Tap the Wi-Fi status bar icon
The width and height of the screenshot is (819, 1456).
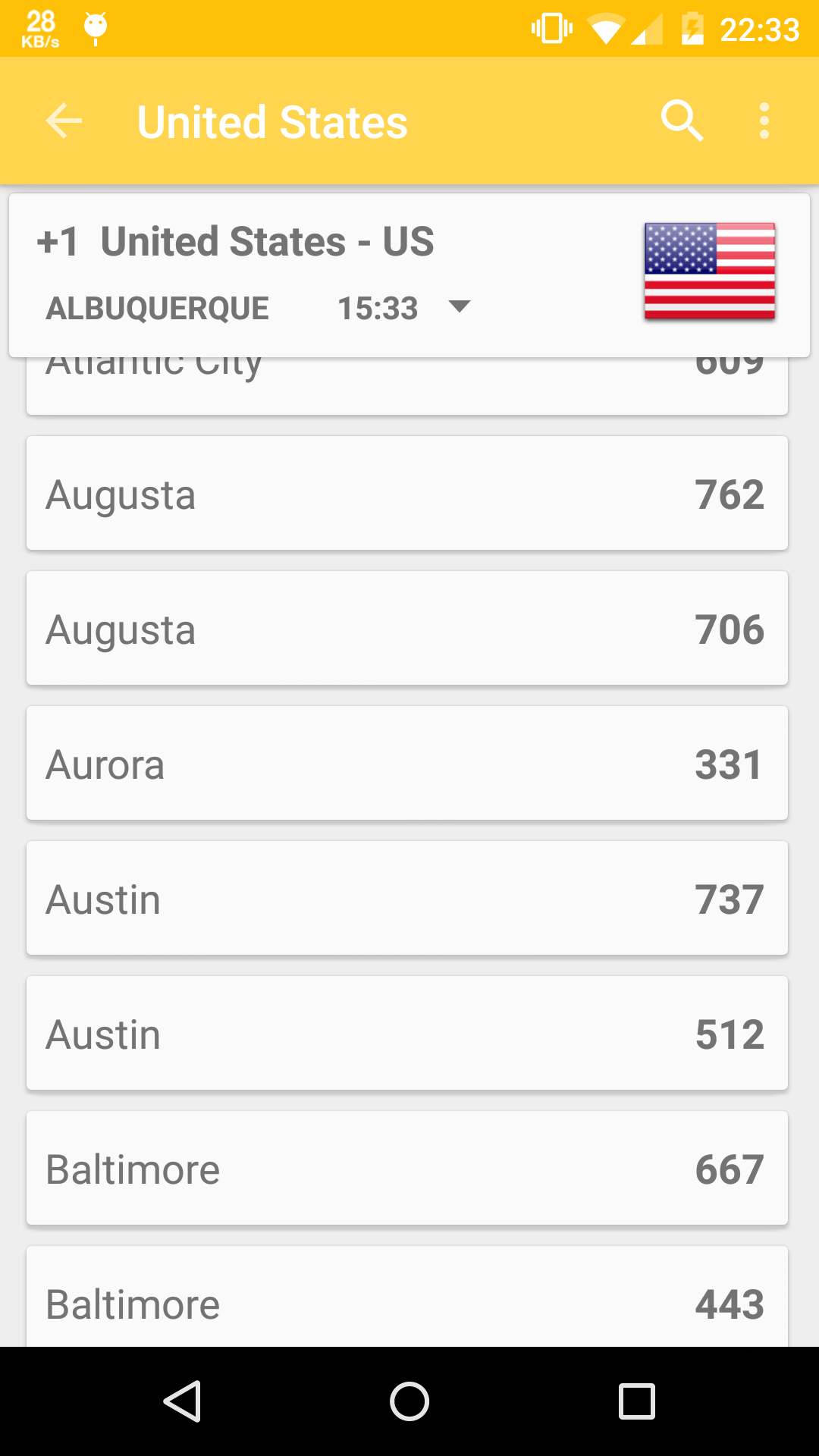click(x=605, y=30)
